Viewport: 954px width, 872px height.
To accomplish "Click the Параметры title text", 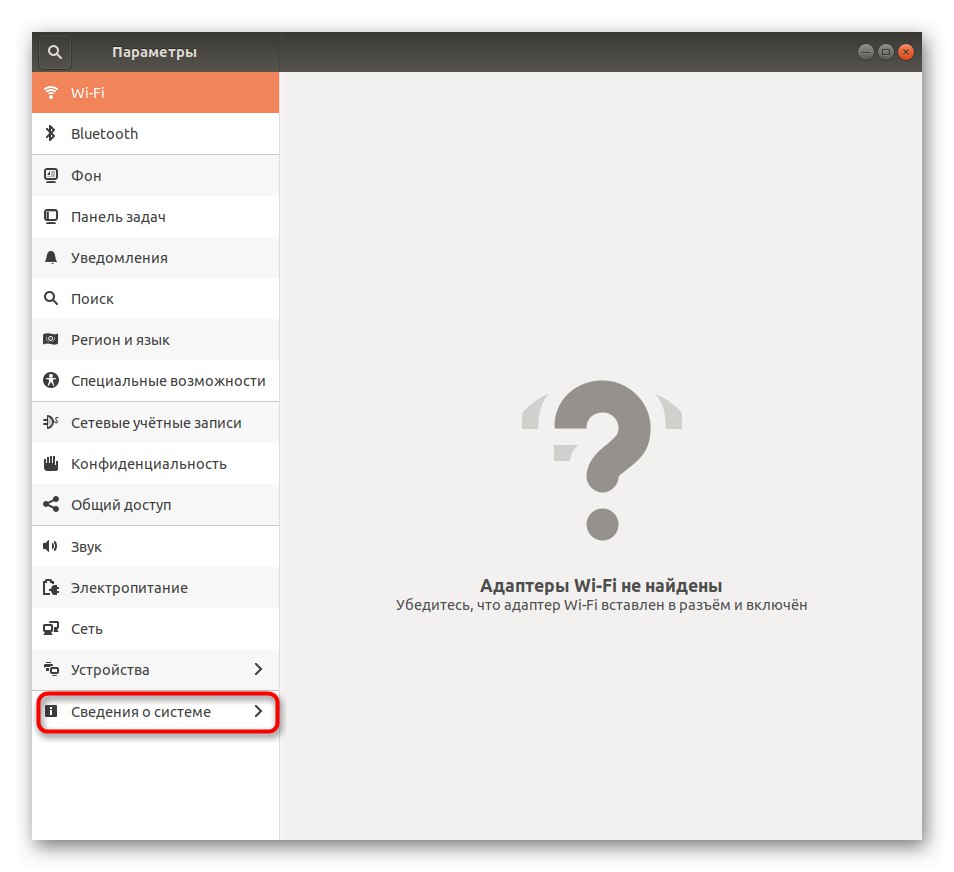I will click(x=155, y=52).
